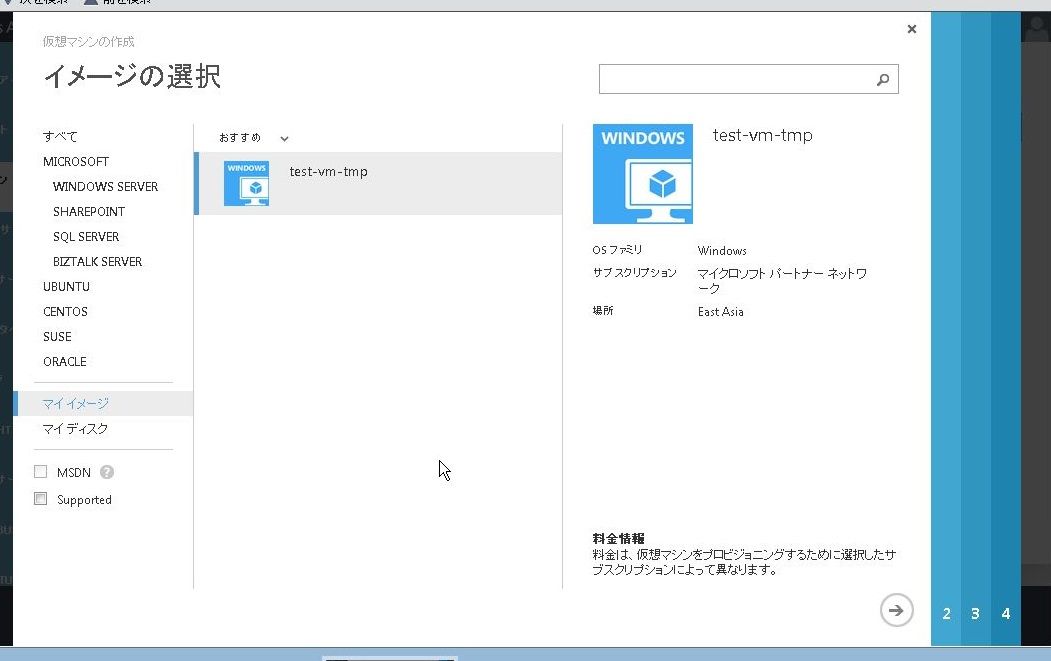The height and width of the screenshot is (661, 1051).
Task: Click the East Asia location value
Action: [x=721, y=312]
